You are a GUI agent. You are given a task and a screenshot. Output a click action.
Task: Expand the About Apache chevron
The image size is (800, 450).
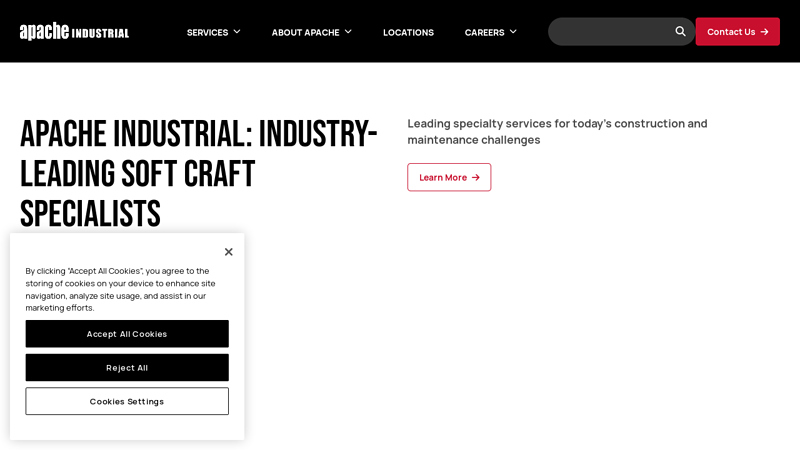pyautogui.click(x=348, y=32)
